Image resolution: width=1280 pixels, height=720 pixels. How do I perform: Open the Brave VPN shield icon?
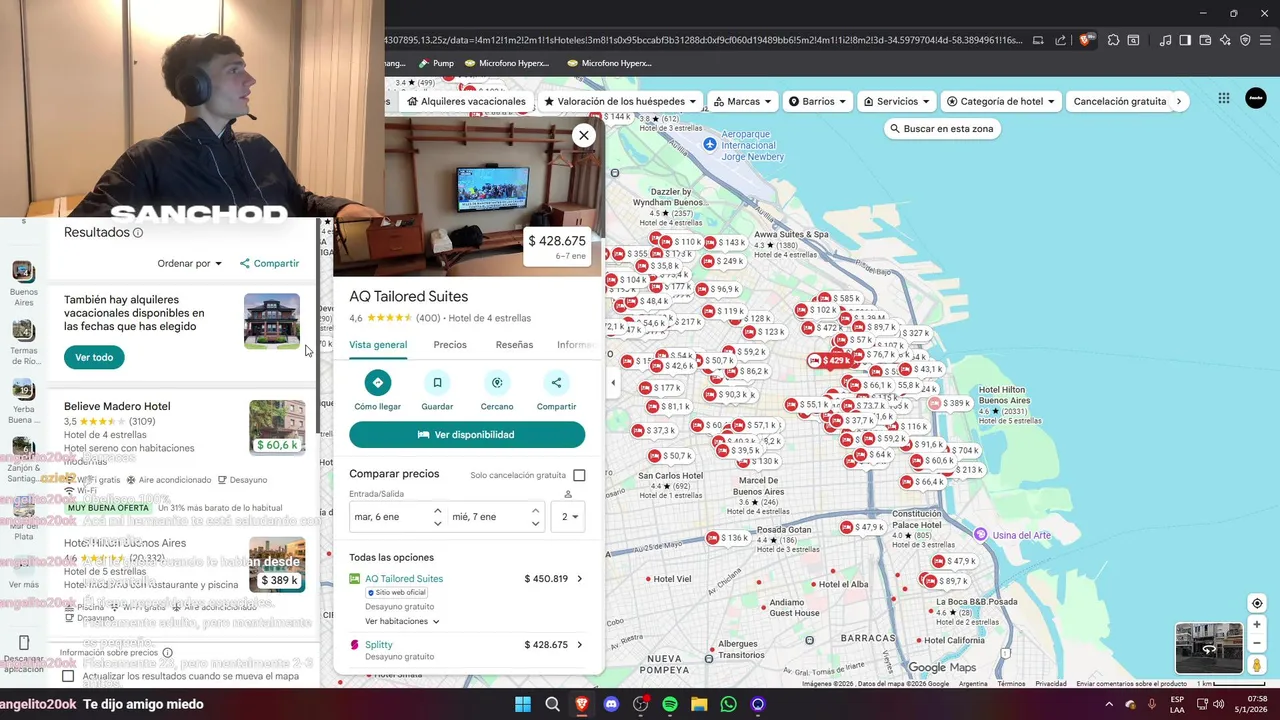[x=1245, y=40]
